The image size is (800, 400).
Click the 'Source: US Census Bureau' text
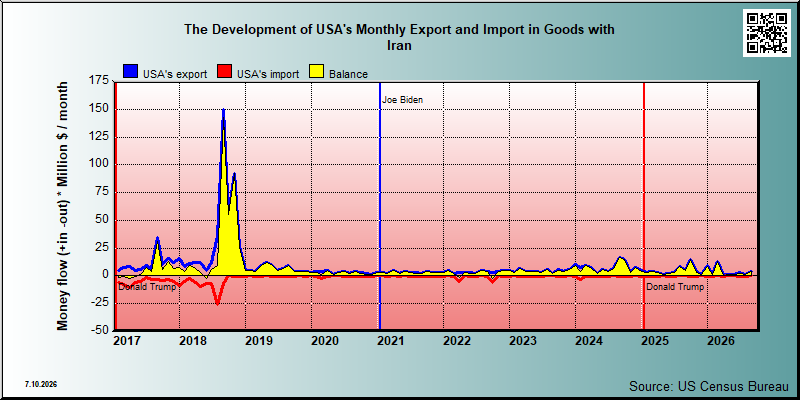(710, 385)
